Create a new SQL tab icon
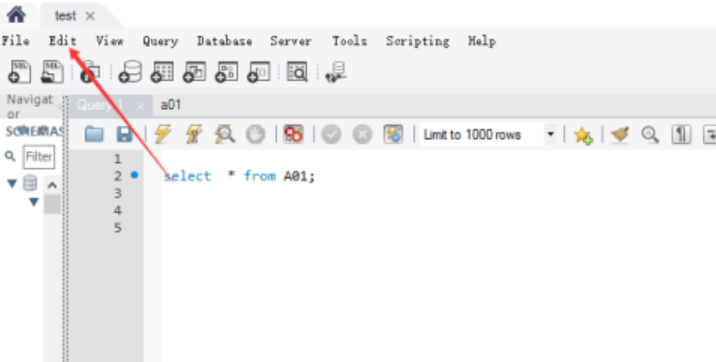This screenshot has width=716, height=362. 20,72
